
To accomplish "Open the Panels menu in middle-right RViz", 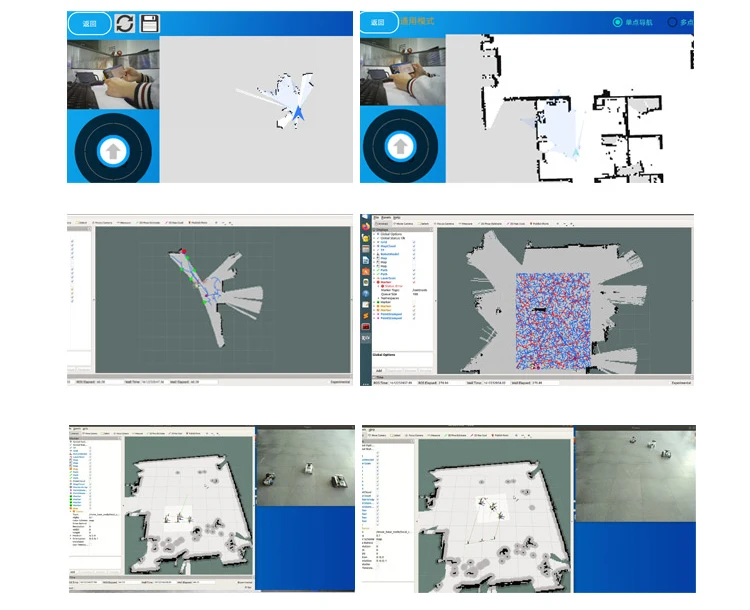I will pos(386,218).
